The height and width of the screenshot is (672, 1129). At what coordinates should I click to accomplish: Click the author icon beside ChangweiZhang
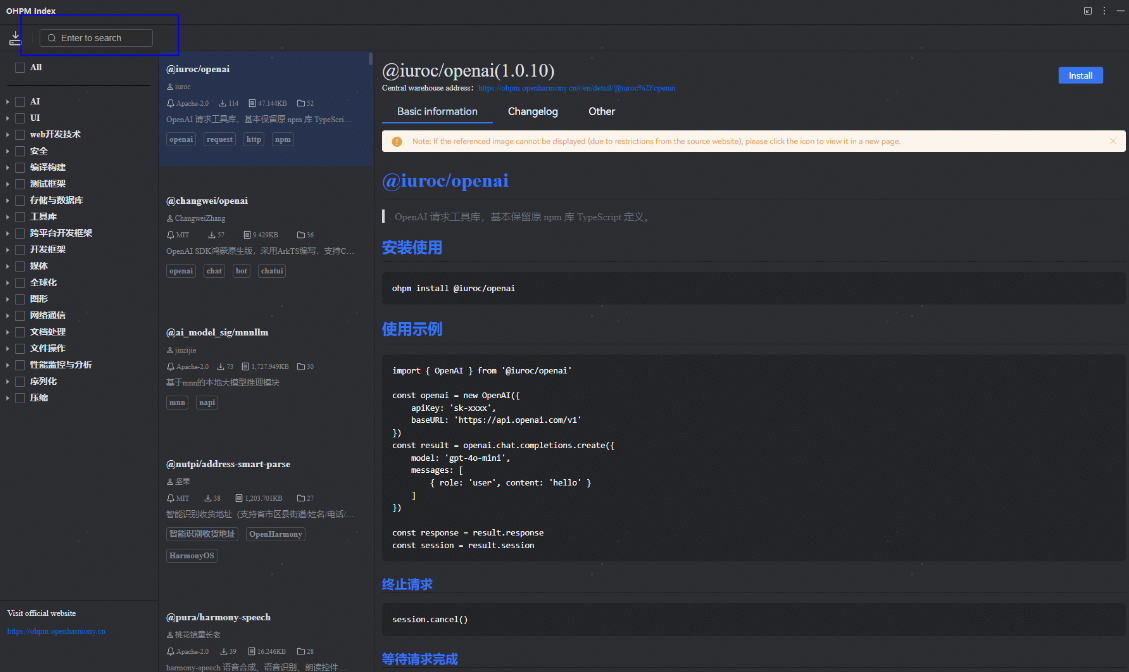(x=170, y=218)
